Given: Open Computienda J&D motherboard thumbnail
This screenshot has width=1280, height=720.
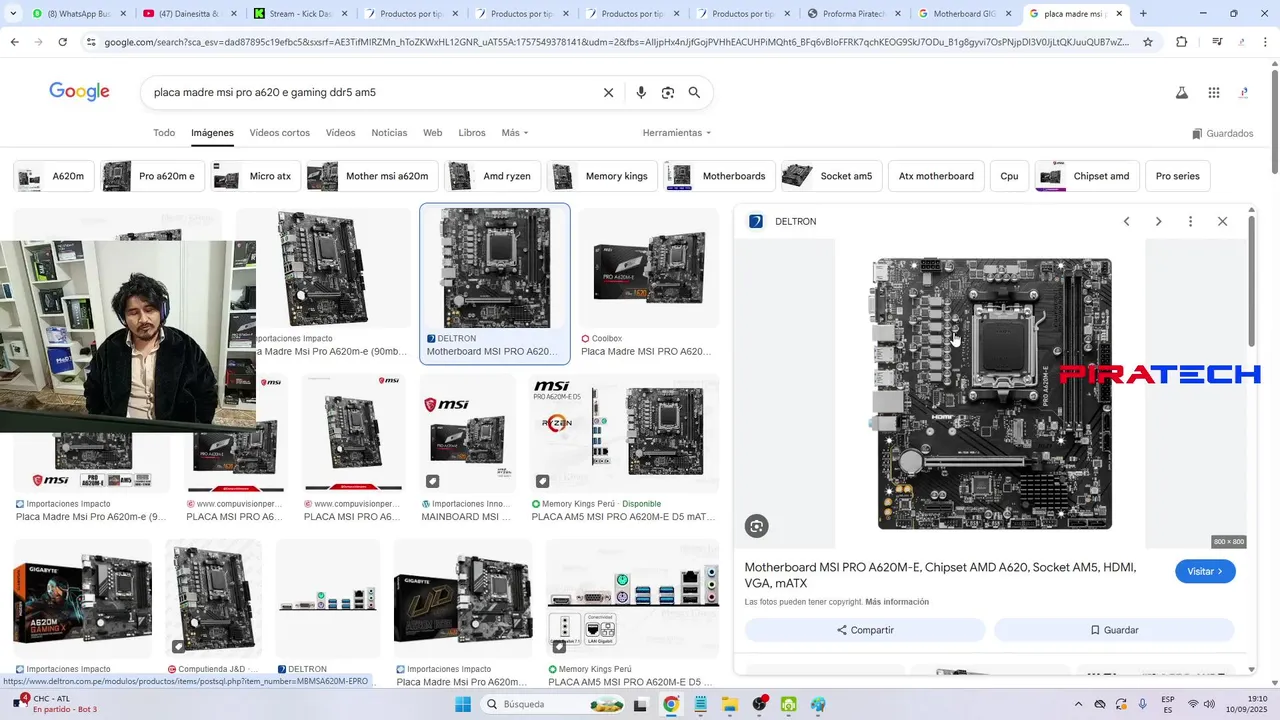Looking at the screenshot, I should 213,597.
